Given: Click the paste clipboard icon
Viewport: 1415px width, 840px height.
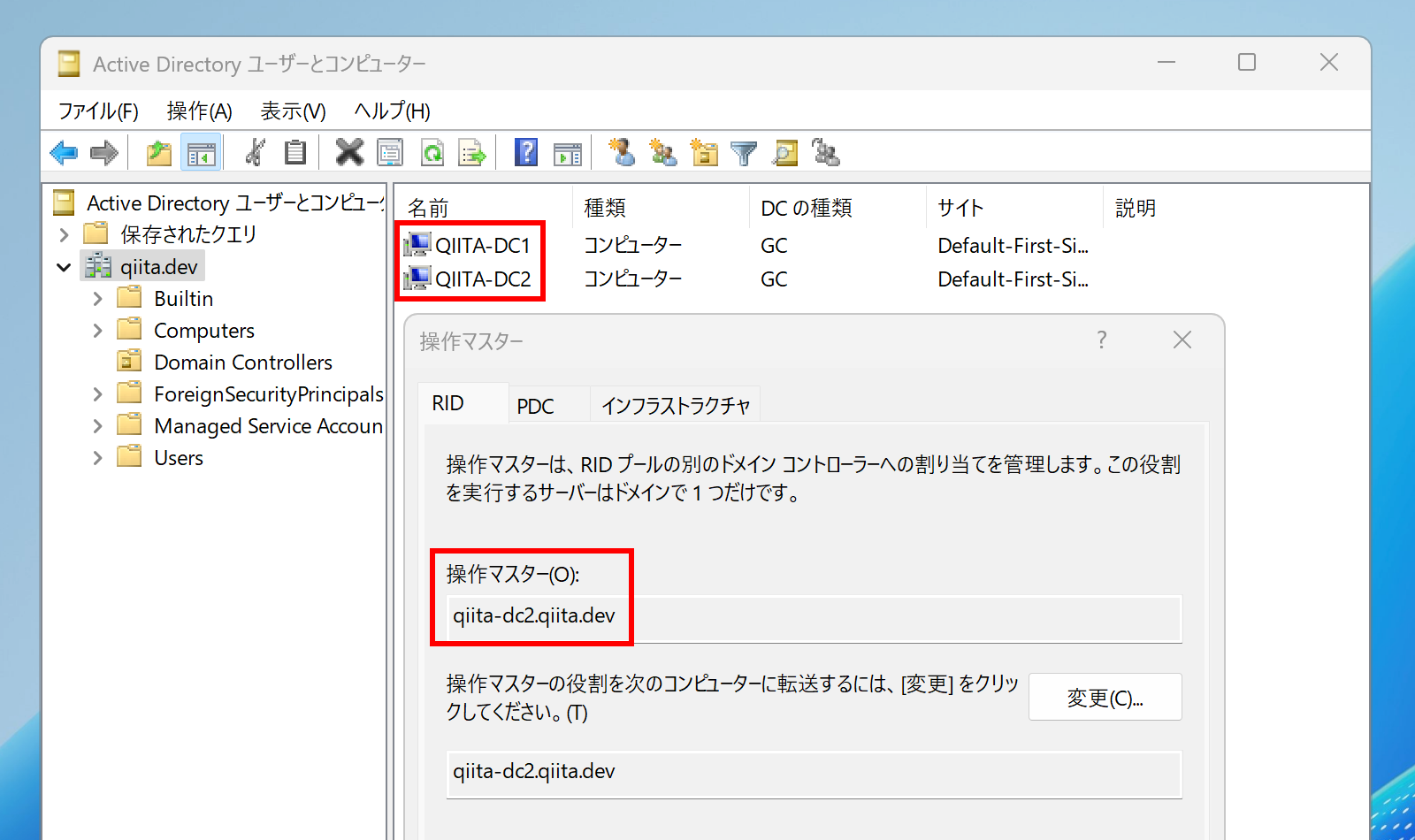Looking at the screenshot, I should (295, 153).
